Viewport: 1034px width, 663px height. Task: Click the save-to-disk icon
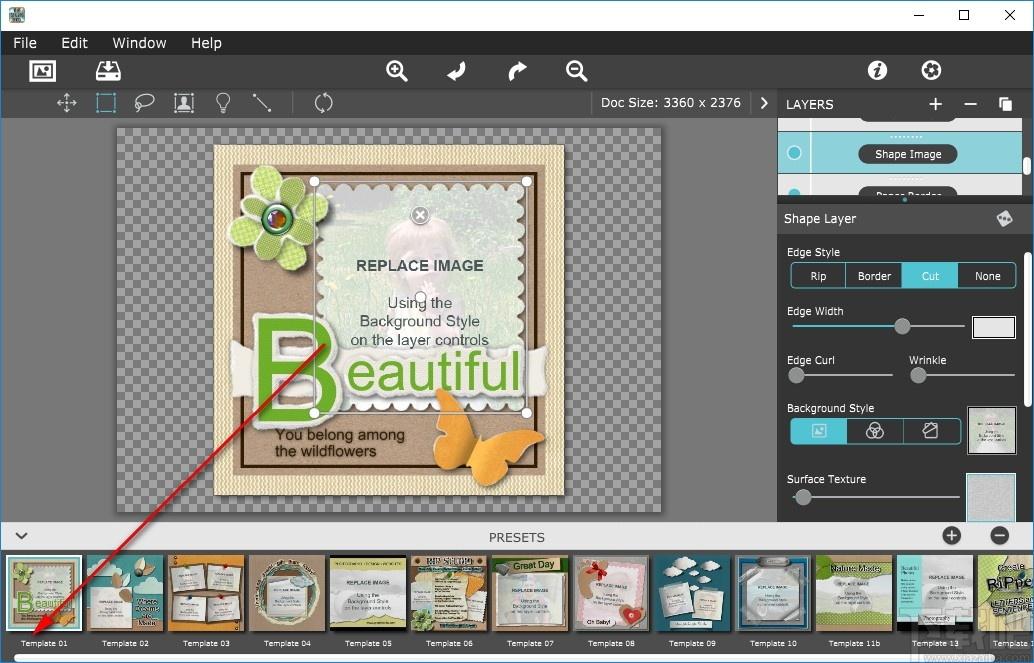[108, 71]
